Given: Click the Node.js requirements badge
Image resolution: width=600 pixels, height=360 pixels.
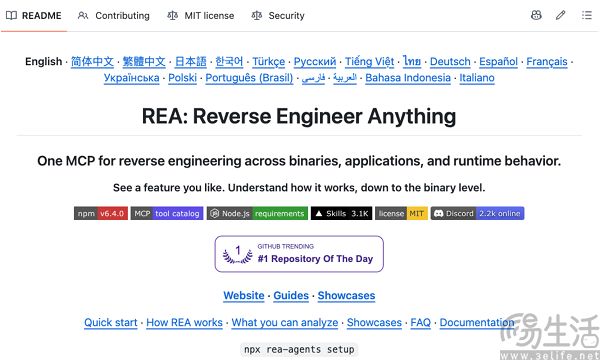Looking at the screenshot, I should pos(257,213).
